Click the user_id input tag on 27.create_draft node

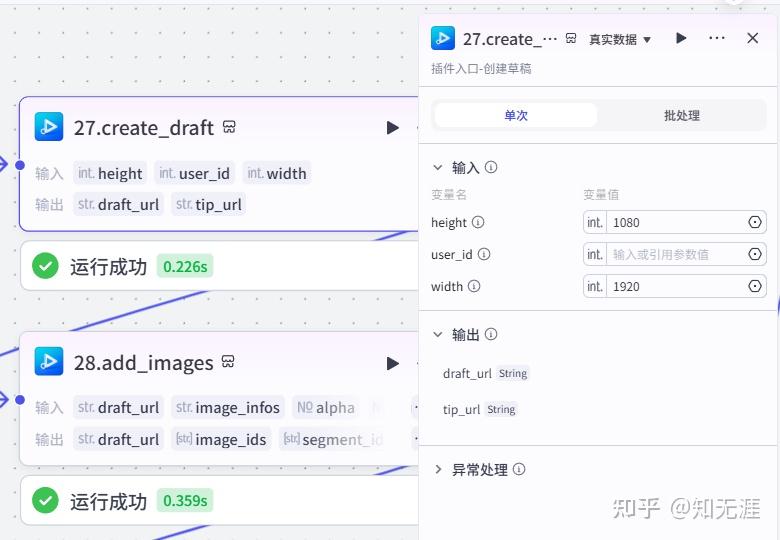coord(195,173)
